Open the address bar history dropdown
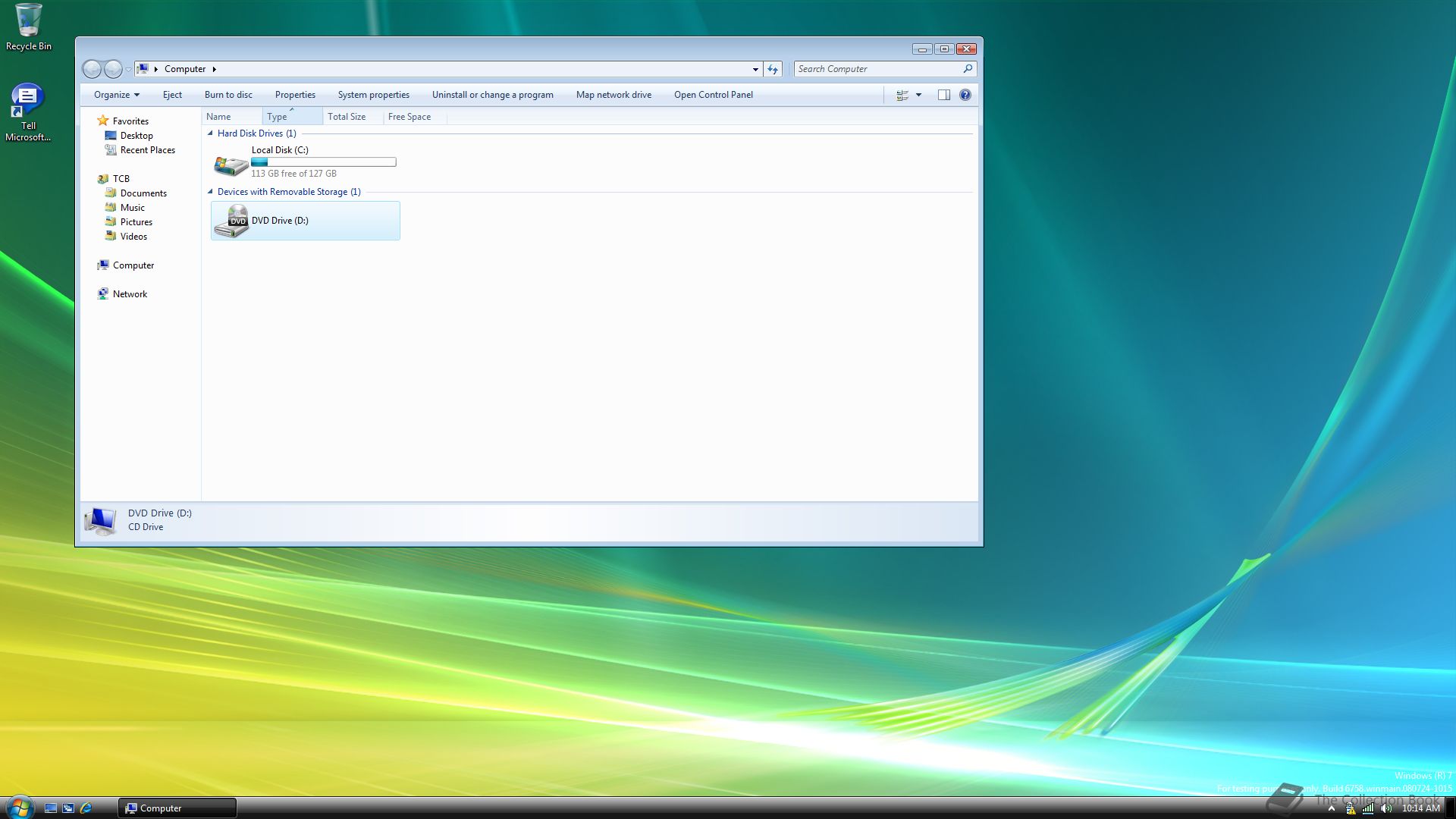This screenshot has height=819, width=1456. (x=755, y=69)
